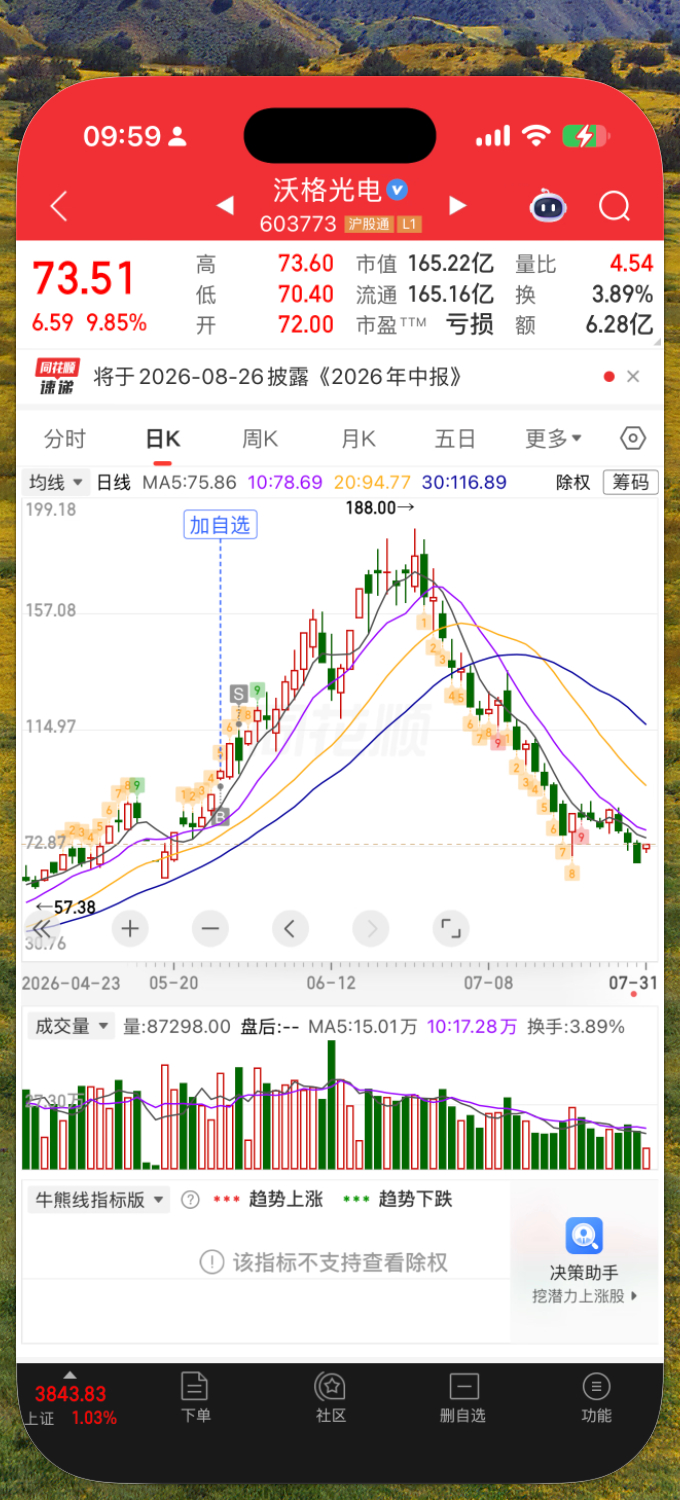Open 决策助手 icon
Viewport: 680px width, 1500px height.
pos(584,1236)
